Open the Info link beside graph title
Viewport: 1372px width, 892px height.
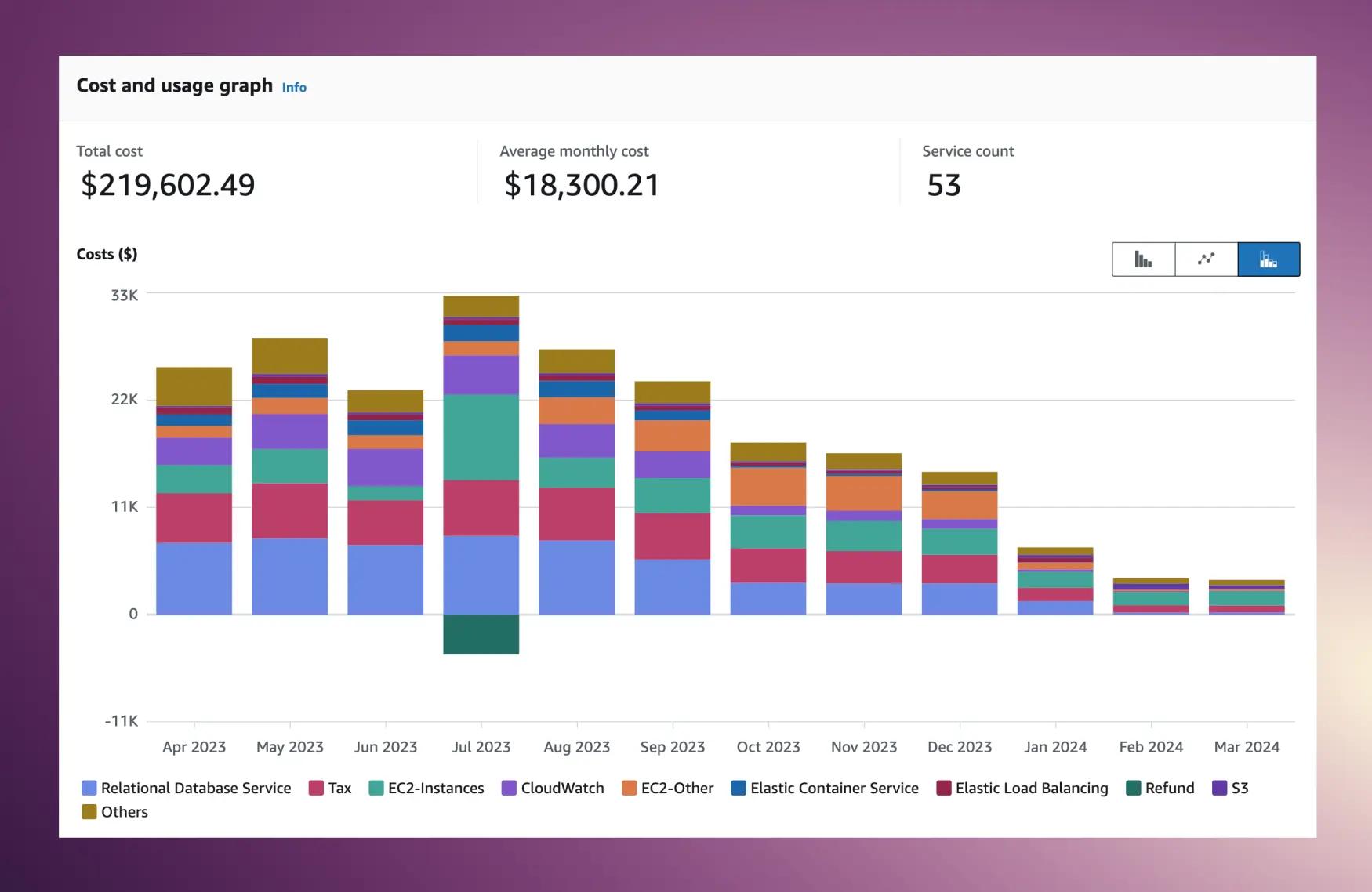click(x=294, y=87)
